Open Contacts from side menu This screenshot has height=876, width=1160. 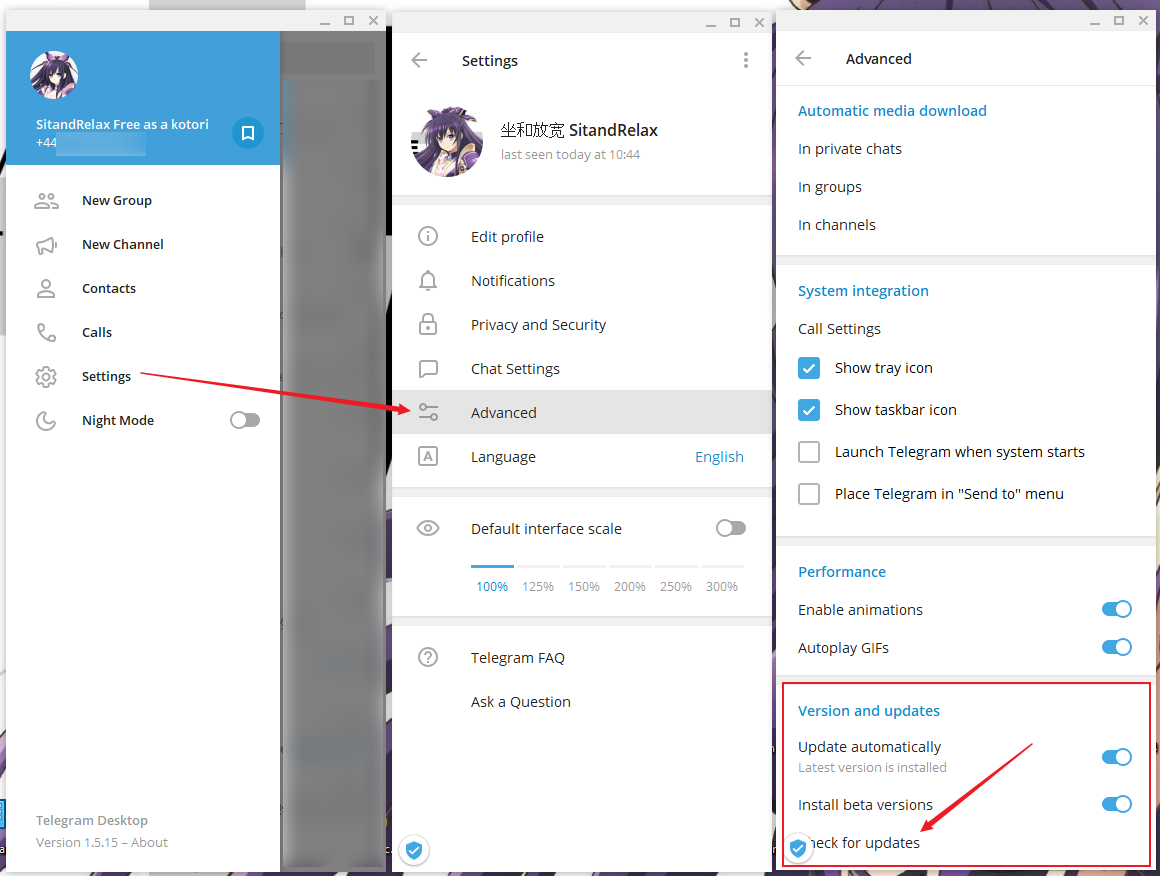143,289
